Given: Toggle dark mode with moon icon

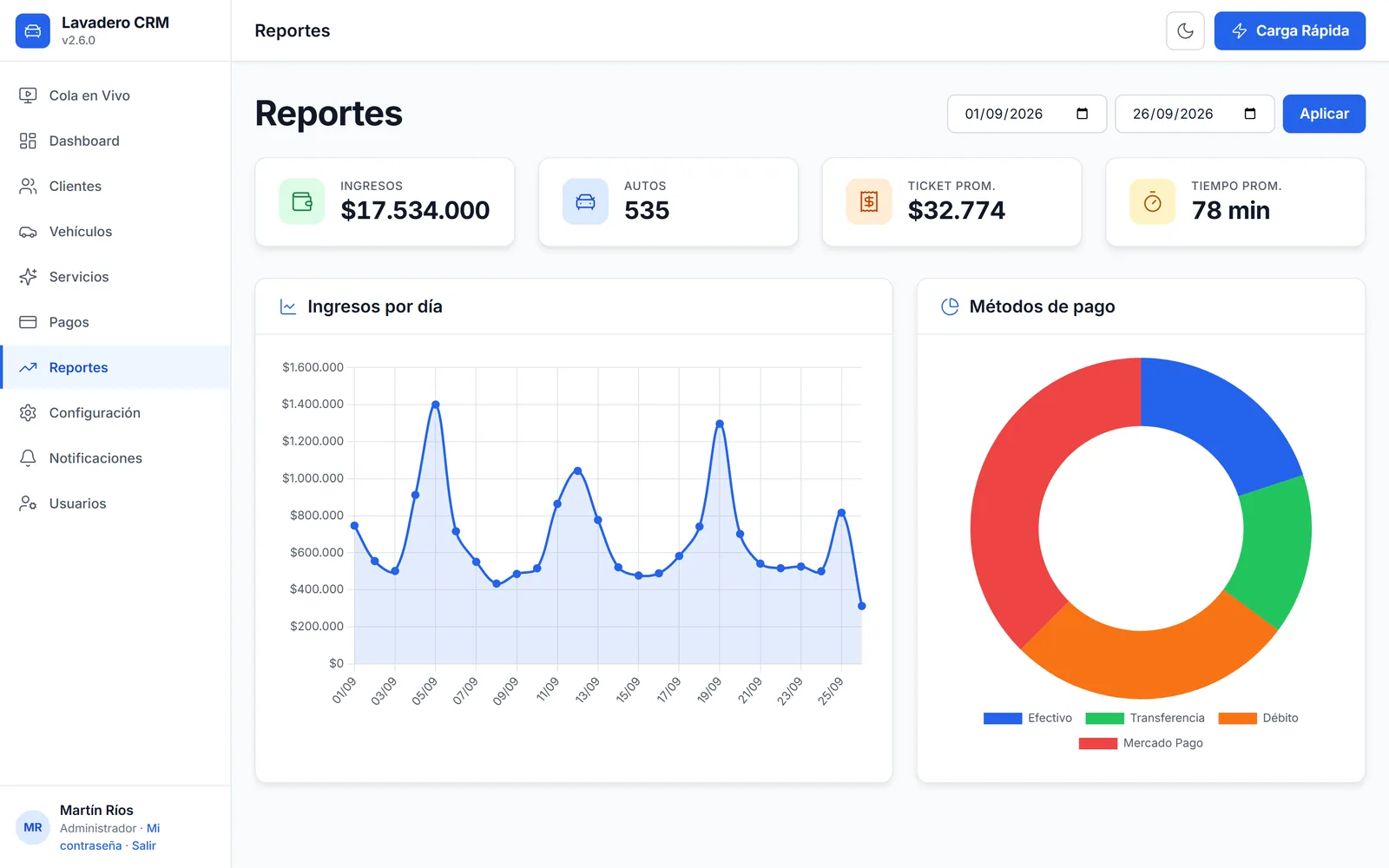Looking at the screenshot, I should tap(1185, 31).
